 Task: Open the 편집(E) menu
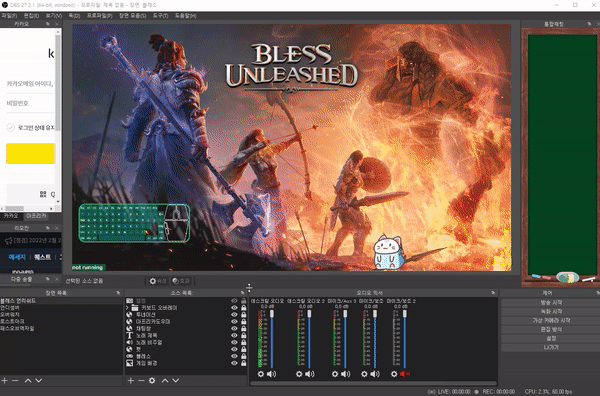point(31,16)
